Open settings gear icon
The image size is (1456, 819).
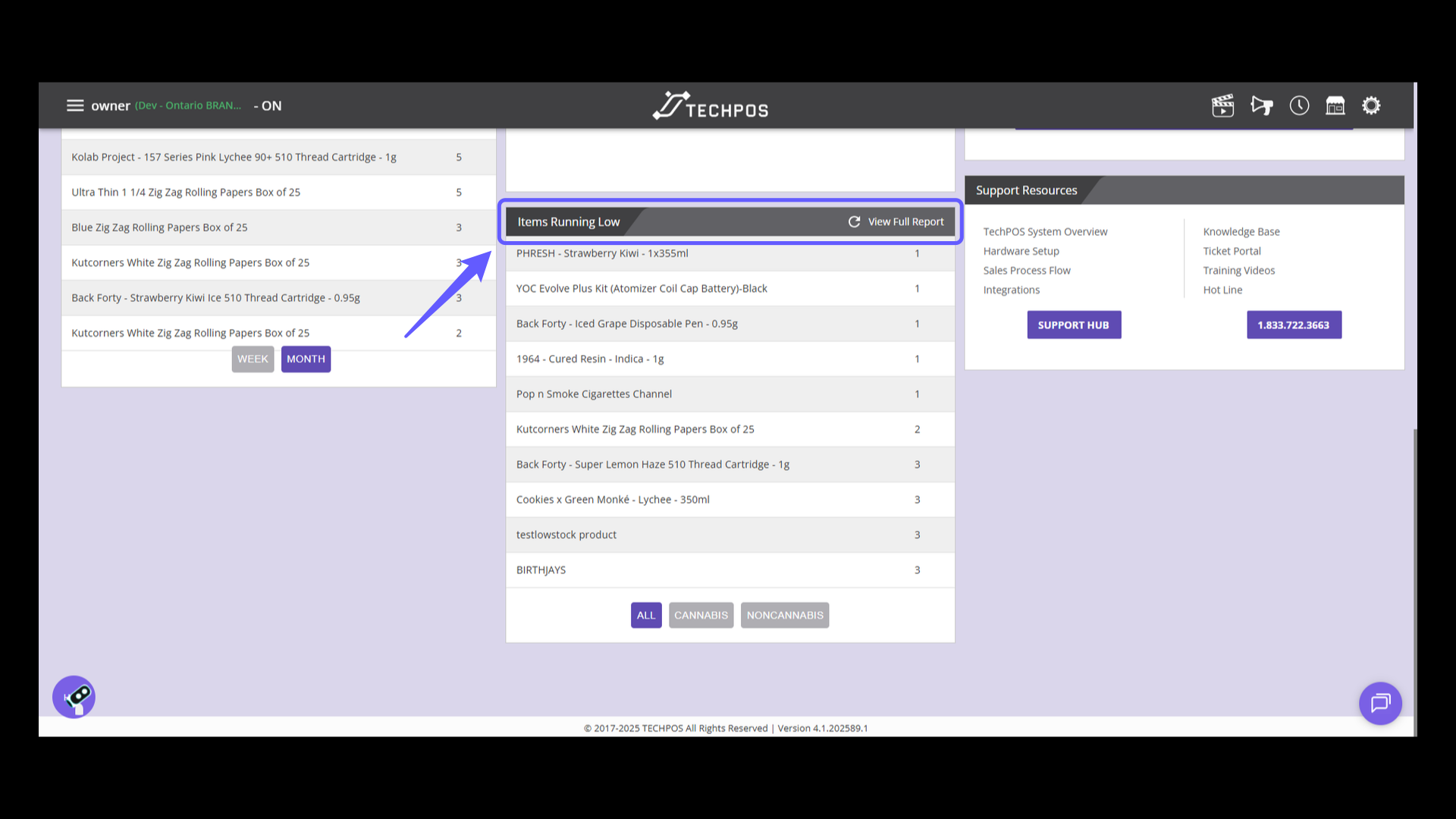pos(1371,105)
